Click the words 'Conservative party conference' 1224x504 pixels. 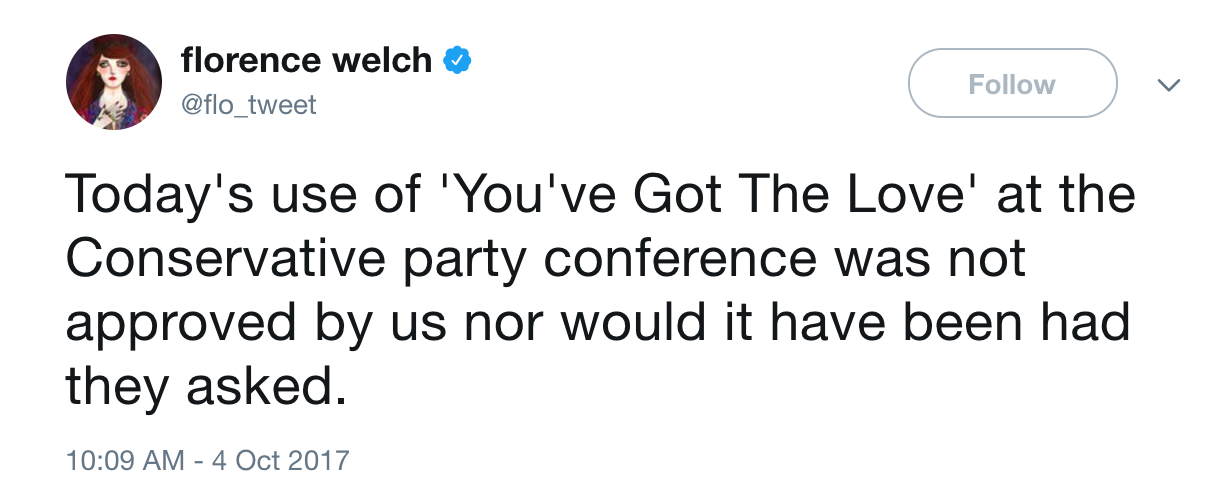pyautogui.click(x=441, y=260)
